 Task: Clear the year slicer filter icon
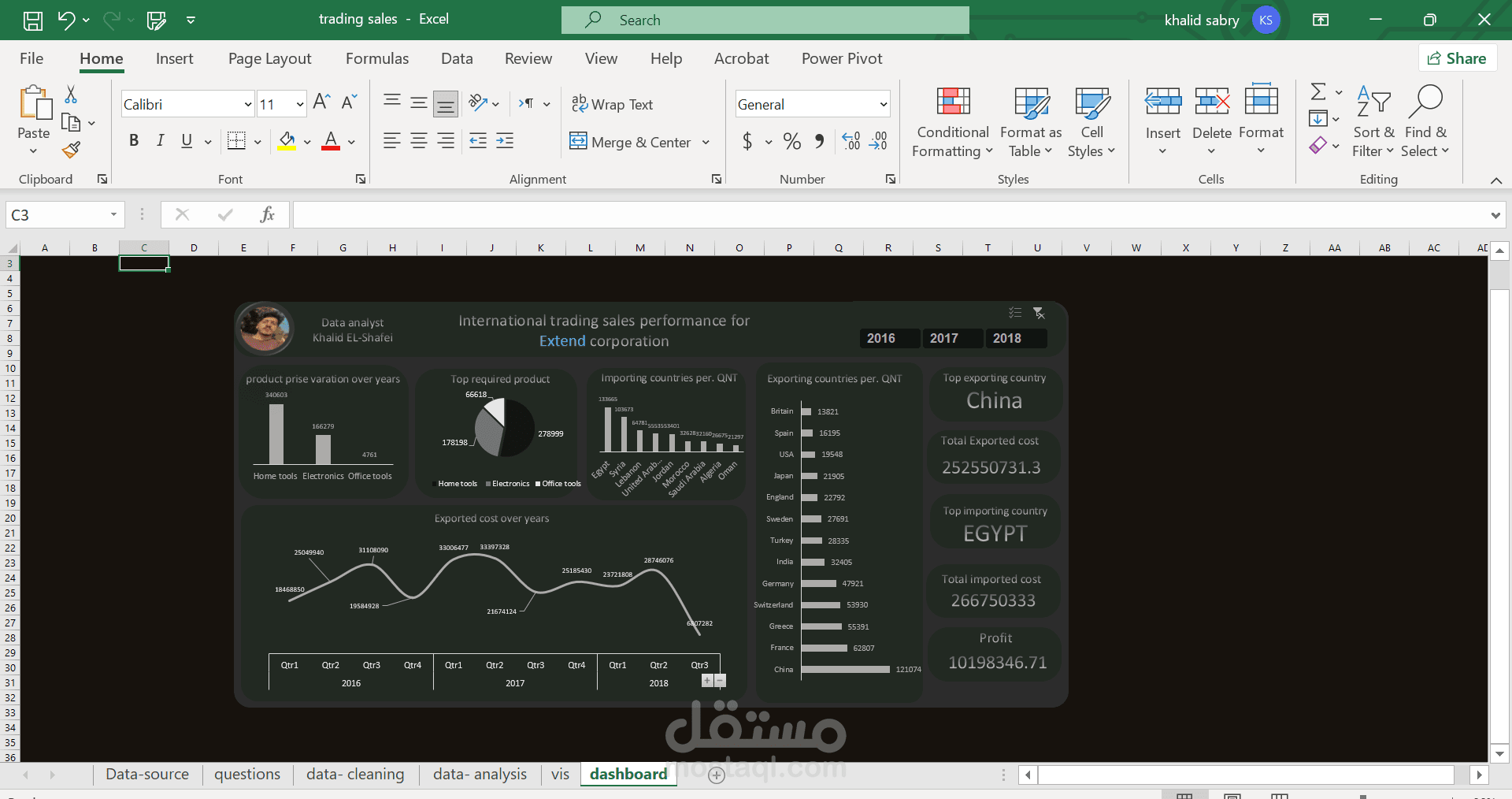pyautogui.click(x=1039, y=314)
